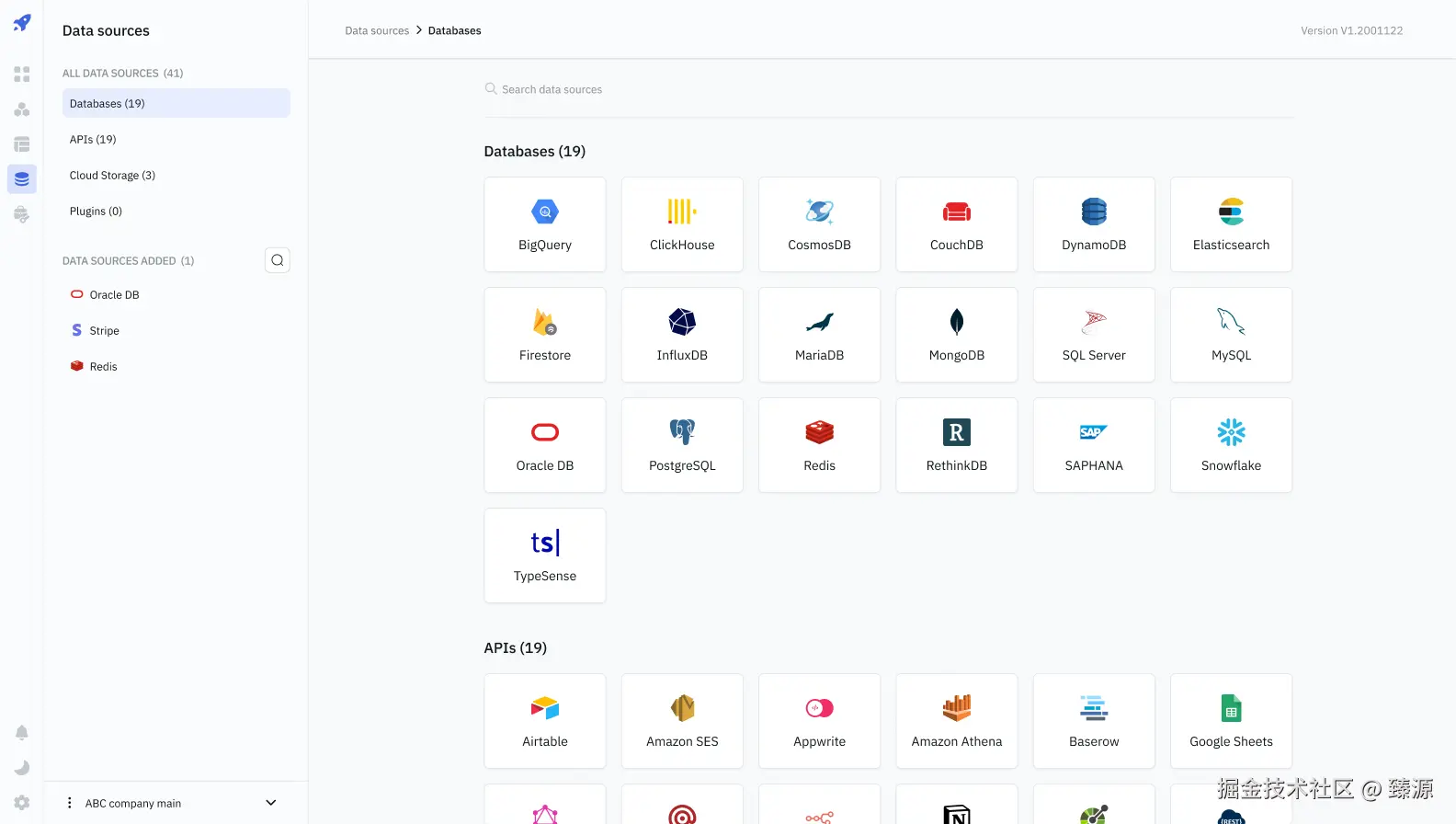This screenshot has width=1456, height=824.
Task: Choose the Oracle DB card in grid
Action: coord(545,445)
